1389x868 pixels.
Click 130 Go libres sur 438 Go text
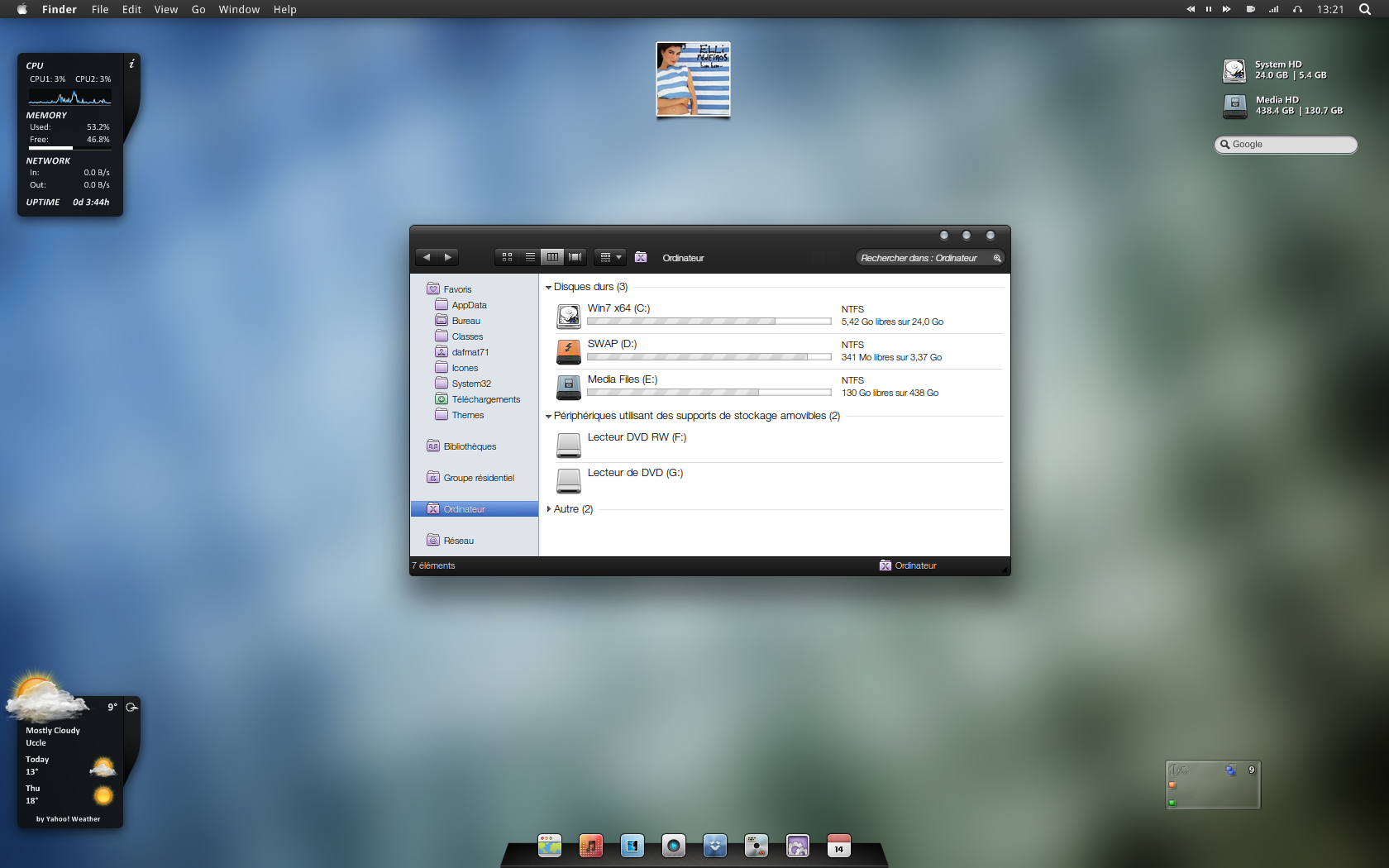[890, 393]
